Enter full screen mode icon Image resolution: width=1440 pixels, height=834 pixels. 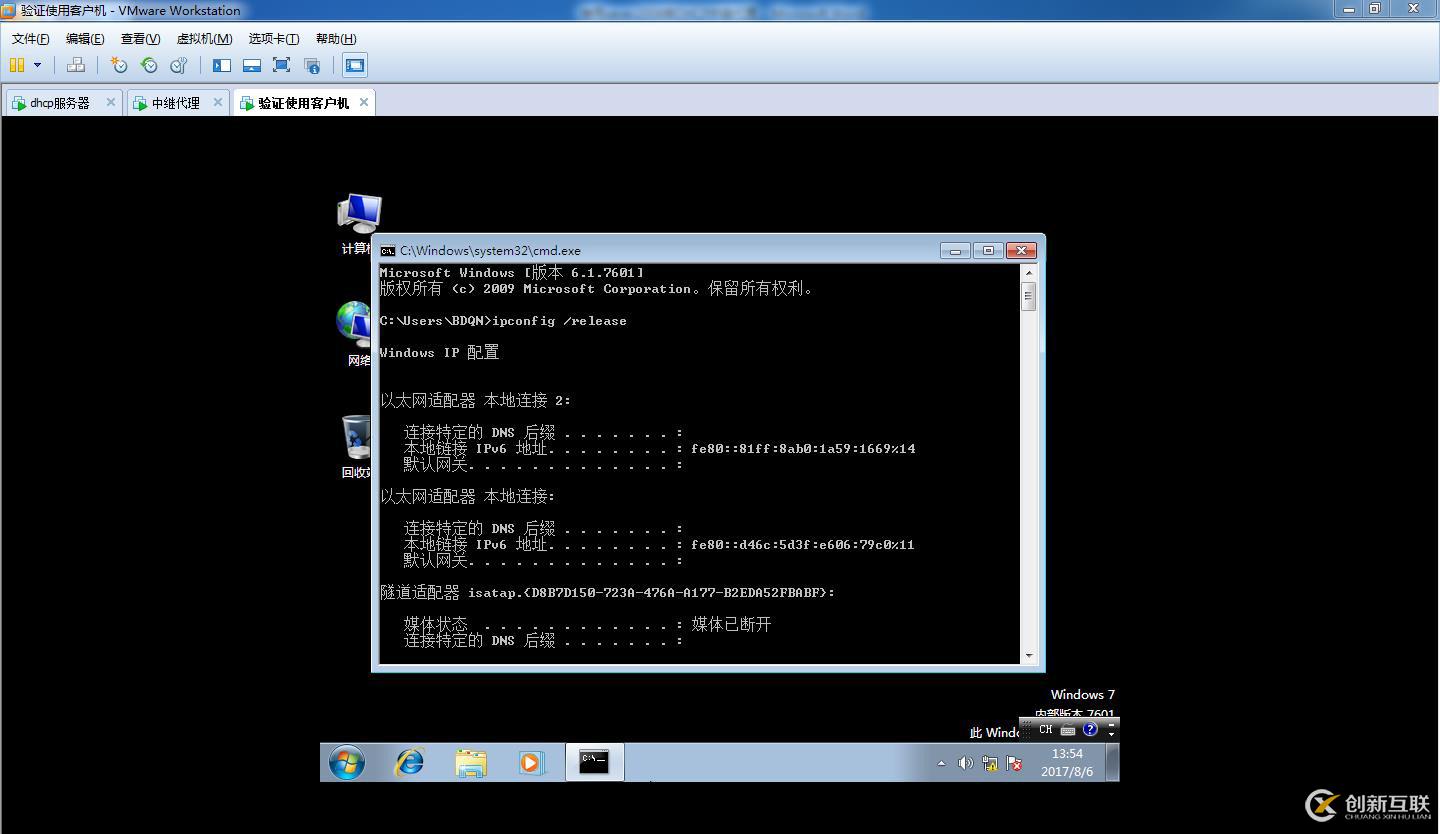point(282,65)
